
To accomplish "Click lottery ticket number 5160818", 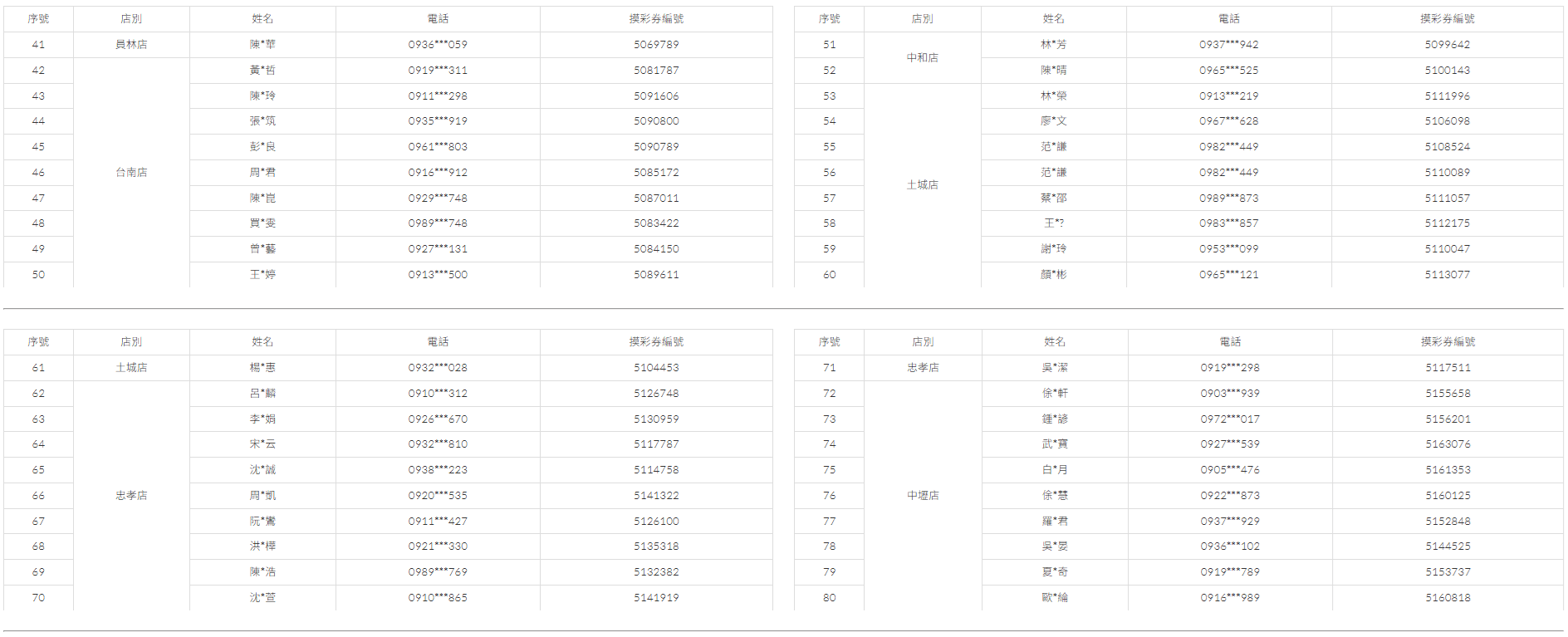I will 1448,598.
